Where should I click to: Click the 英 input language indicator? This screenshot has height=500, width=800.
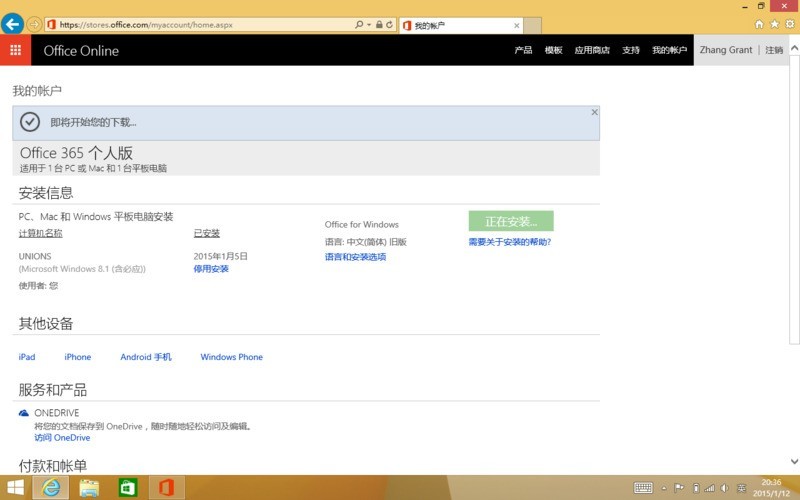click(741, 488)
